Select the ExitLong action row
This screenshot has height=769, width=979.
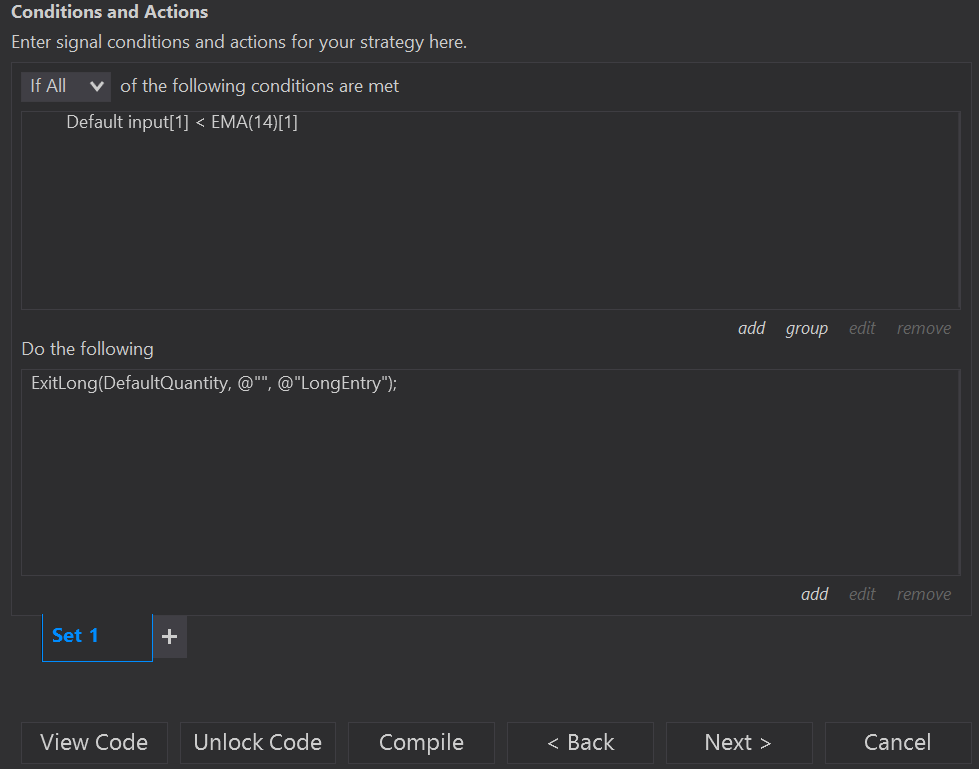(214, 383)
